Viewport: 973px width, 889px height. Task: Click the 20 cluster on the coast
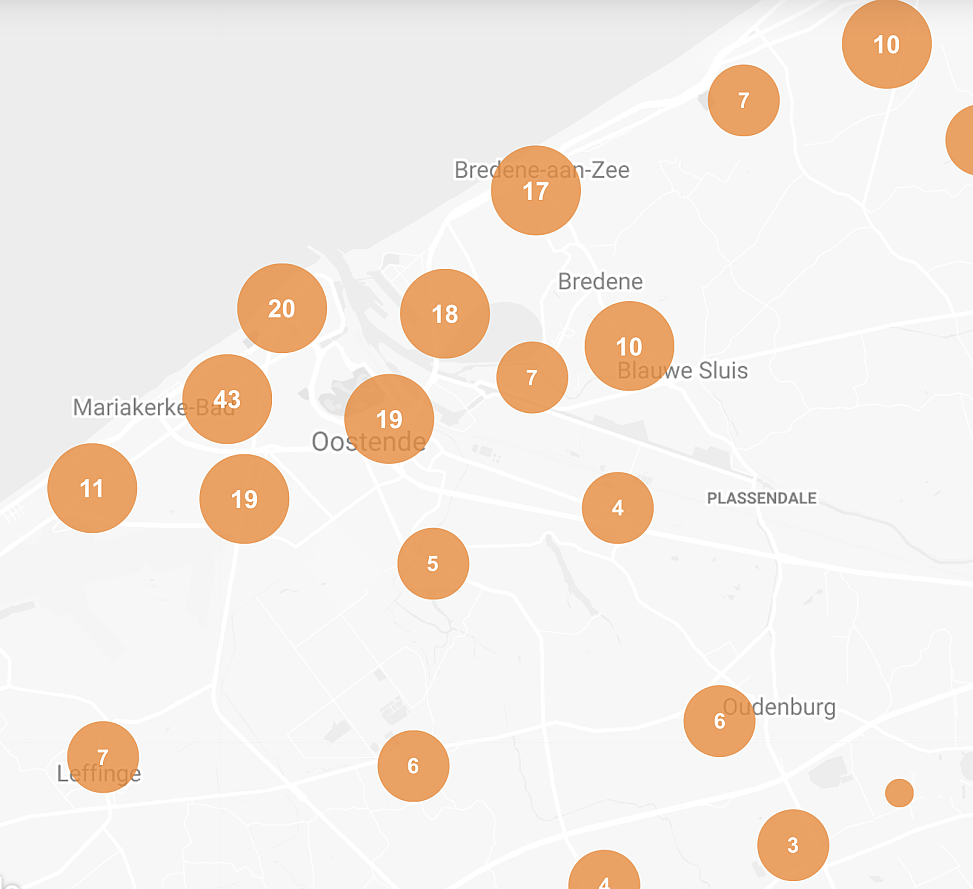click(282, 308)
